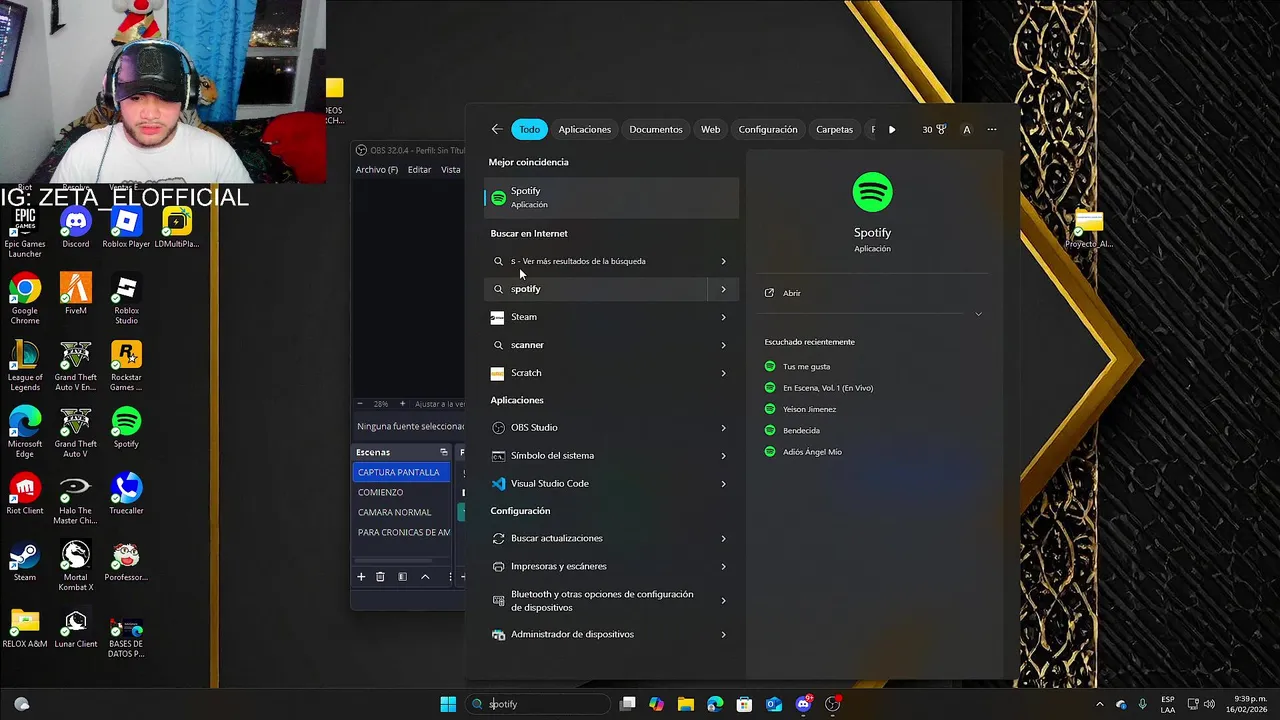Image resolution: width=1280 pixels, height=720 pixels.
Task: Open the Spotify desktop shortcut
Action: [x=126, y=428]
